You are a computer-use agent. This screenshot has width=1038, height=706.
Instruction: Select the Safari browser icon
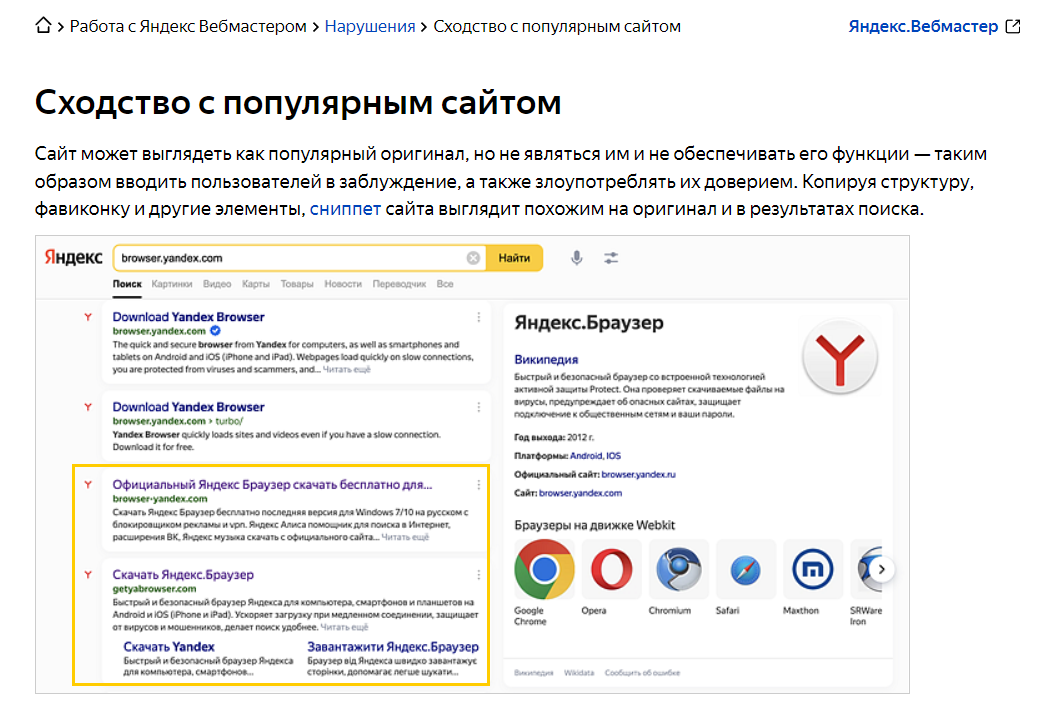coord(745,570)
